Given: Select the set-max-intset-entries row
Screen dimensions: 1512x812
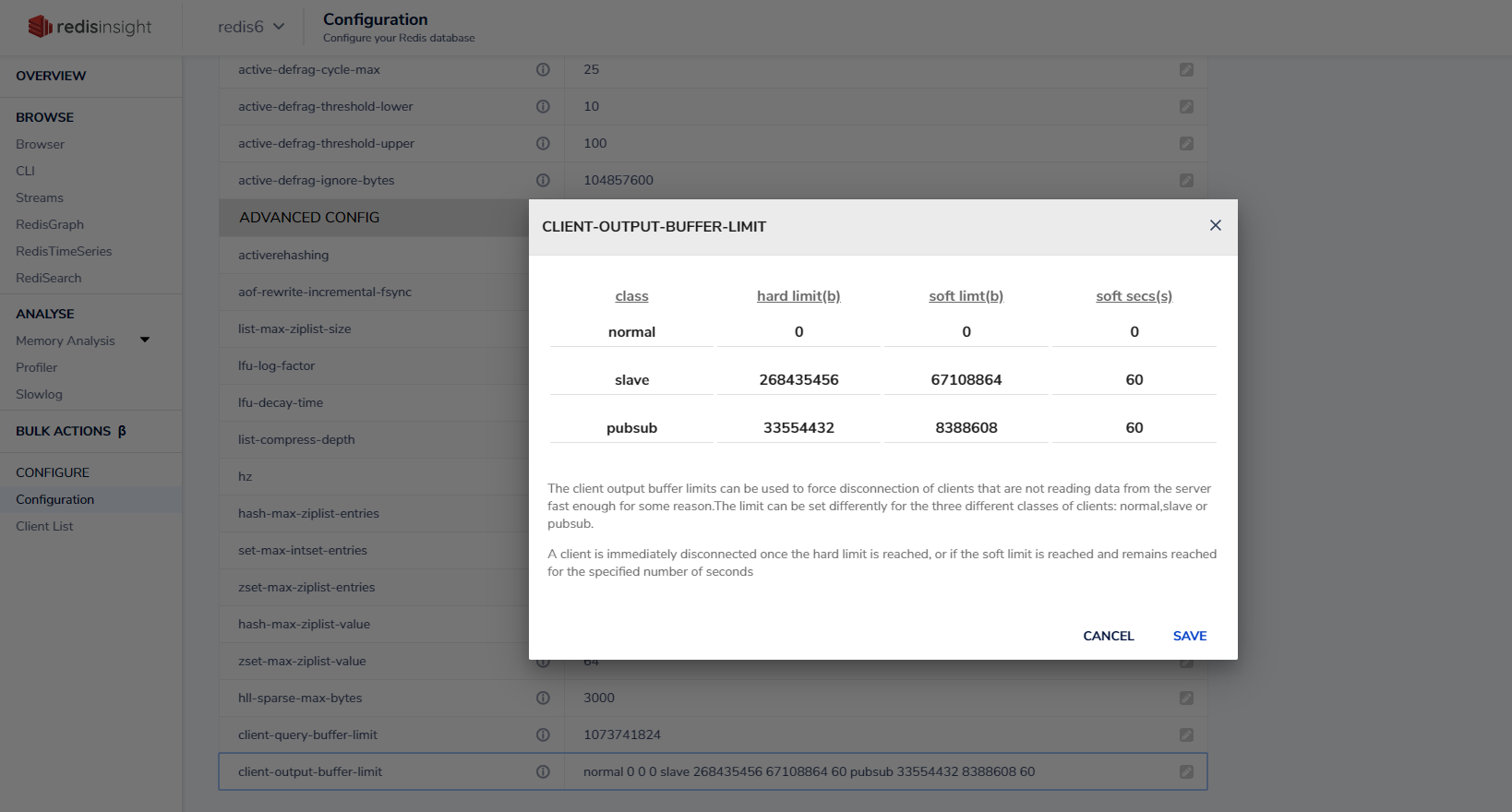Looking at the screenshot, I should (x=374, y=550).
